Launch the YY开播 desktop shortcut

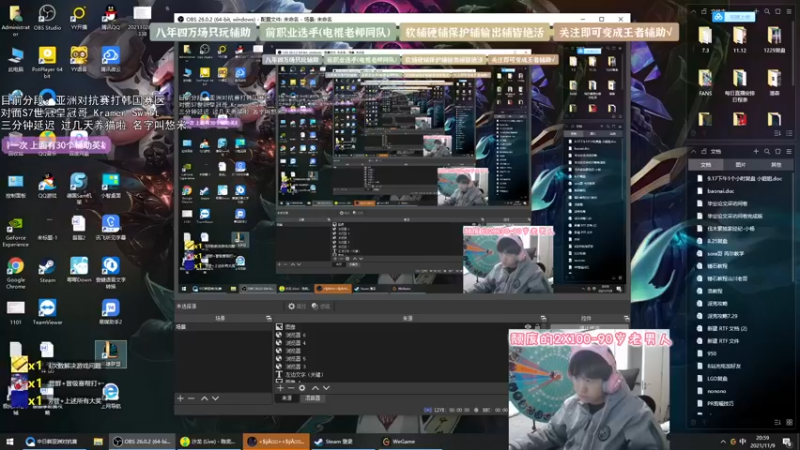tap(79, 17)
